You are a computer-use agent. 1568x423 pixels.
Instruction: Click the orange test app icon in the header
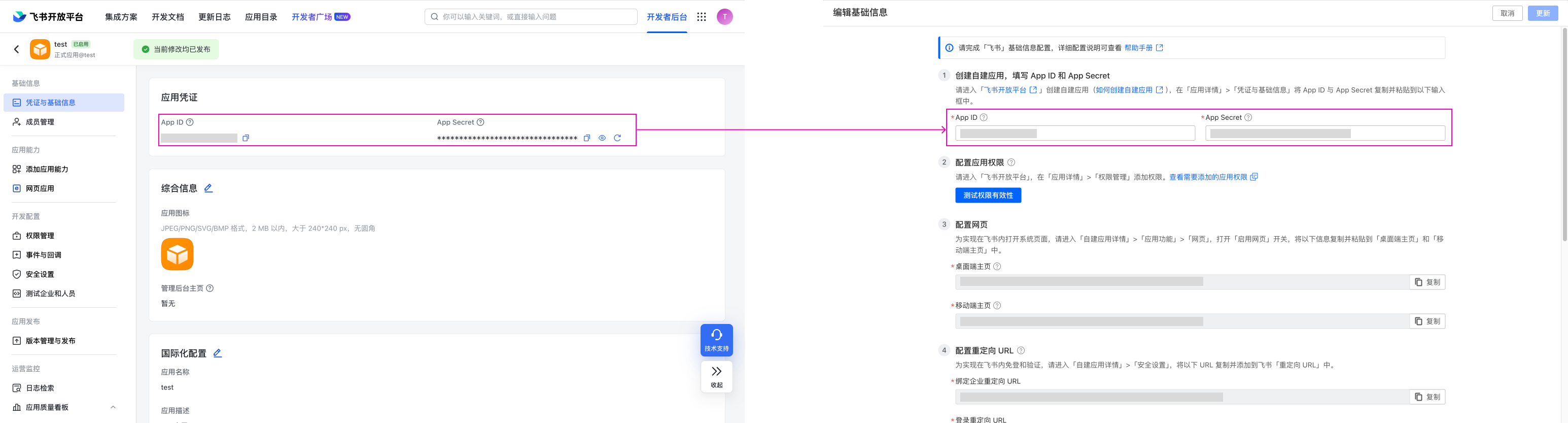pos(40,49)
